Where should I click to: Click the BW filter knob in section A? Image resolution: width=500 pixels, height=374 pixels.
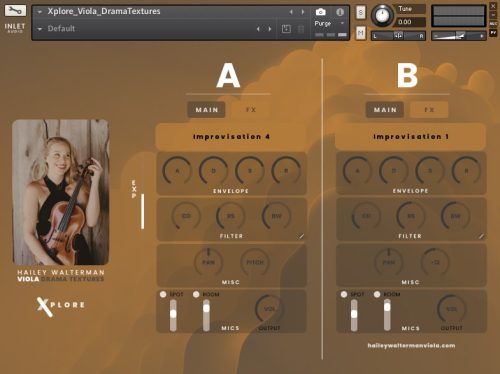276,216
